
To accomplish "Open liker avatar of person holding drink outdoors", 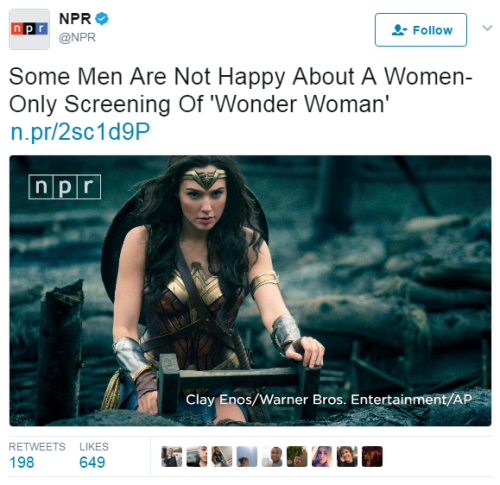I will (x=172, y=456).
